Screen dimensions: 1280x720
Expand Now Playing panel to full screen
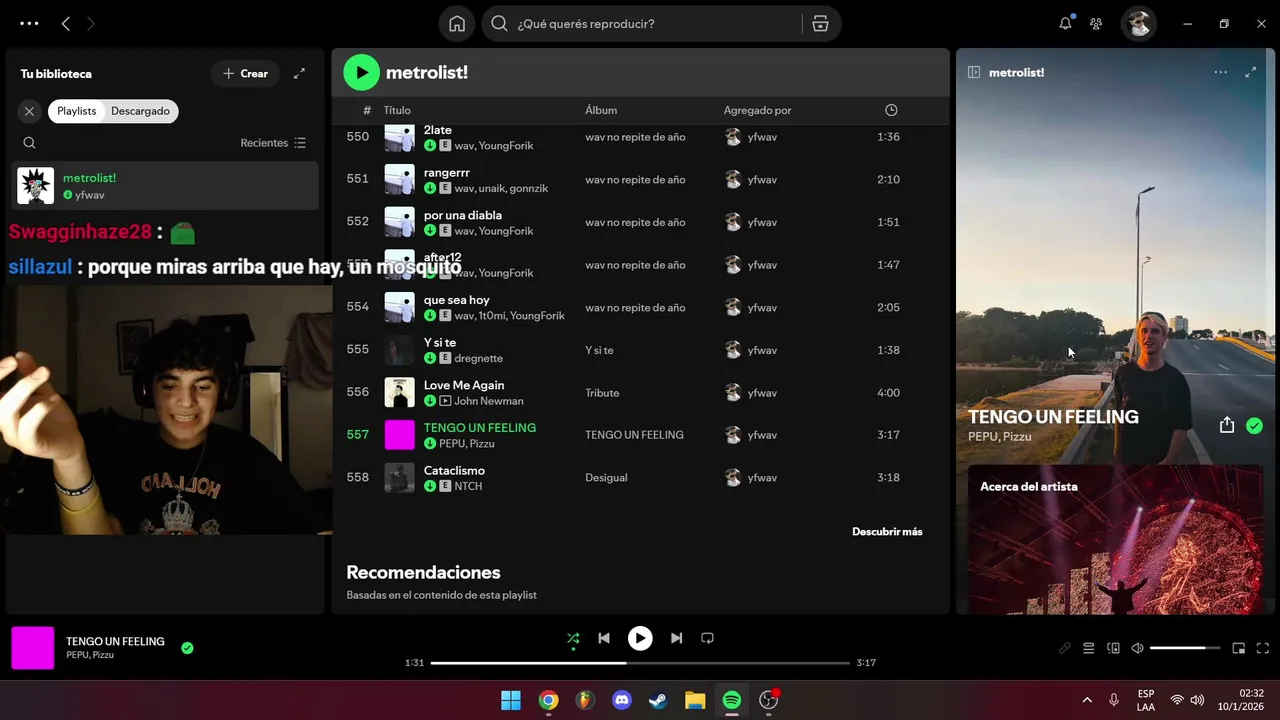click(x=1250, y=72)
